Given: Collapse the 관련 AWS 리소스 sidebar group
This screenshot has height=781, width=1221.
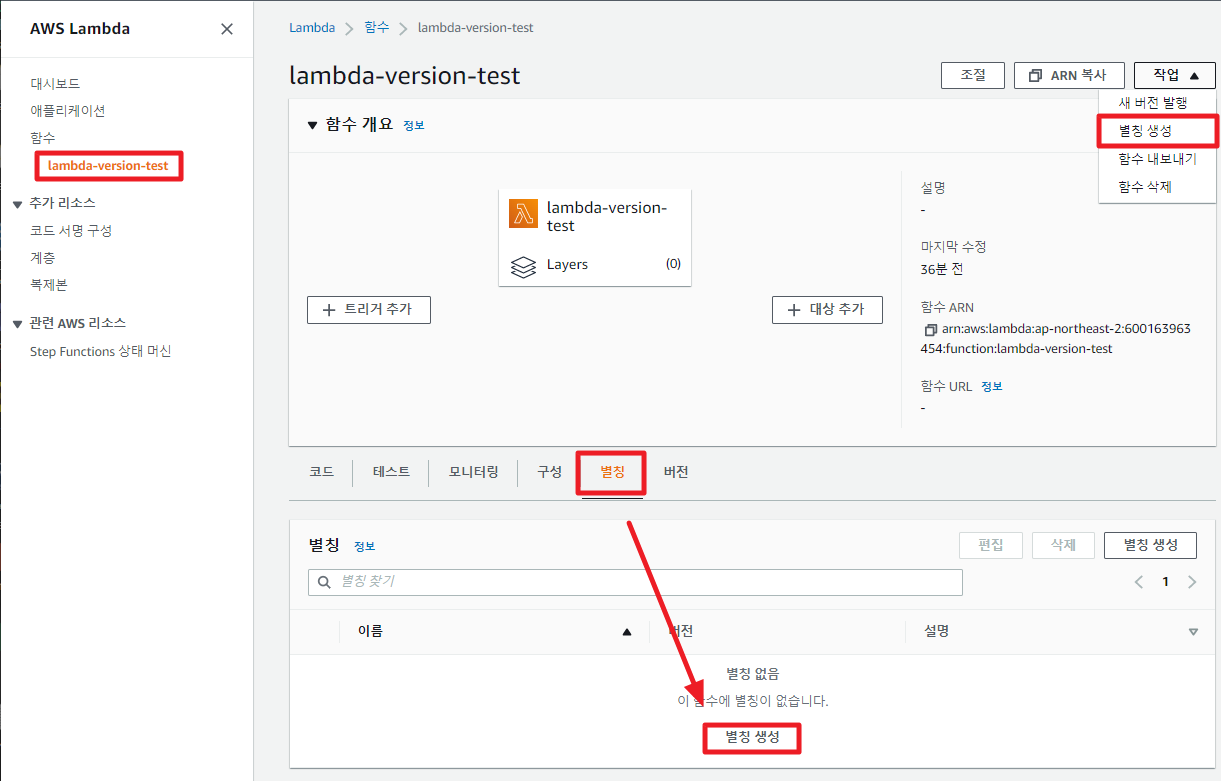Looking at the screenshot, I should (x=17, y=323).
